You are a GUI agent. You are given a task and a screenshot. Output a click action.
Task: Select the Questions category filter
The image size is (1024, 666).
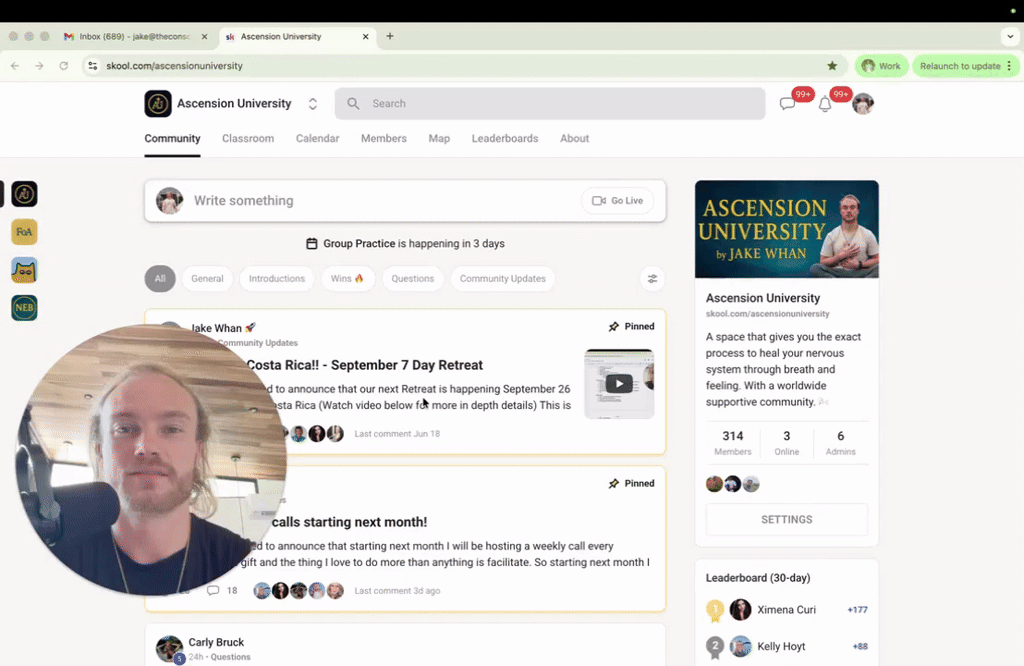tap(413, 279)
